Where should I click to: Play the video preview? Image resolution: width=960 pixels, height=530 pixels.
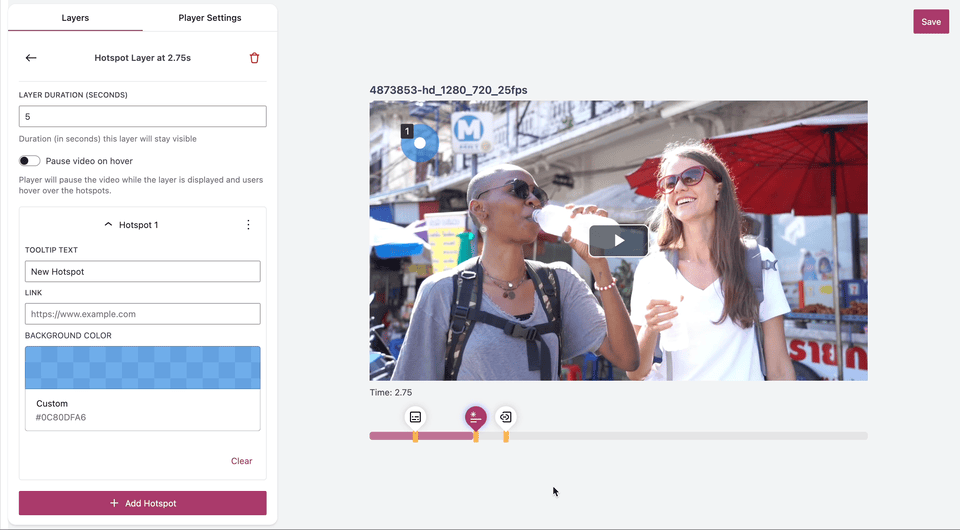618,240
